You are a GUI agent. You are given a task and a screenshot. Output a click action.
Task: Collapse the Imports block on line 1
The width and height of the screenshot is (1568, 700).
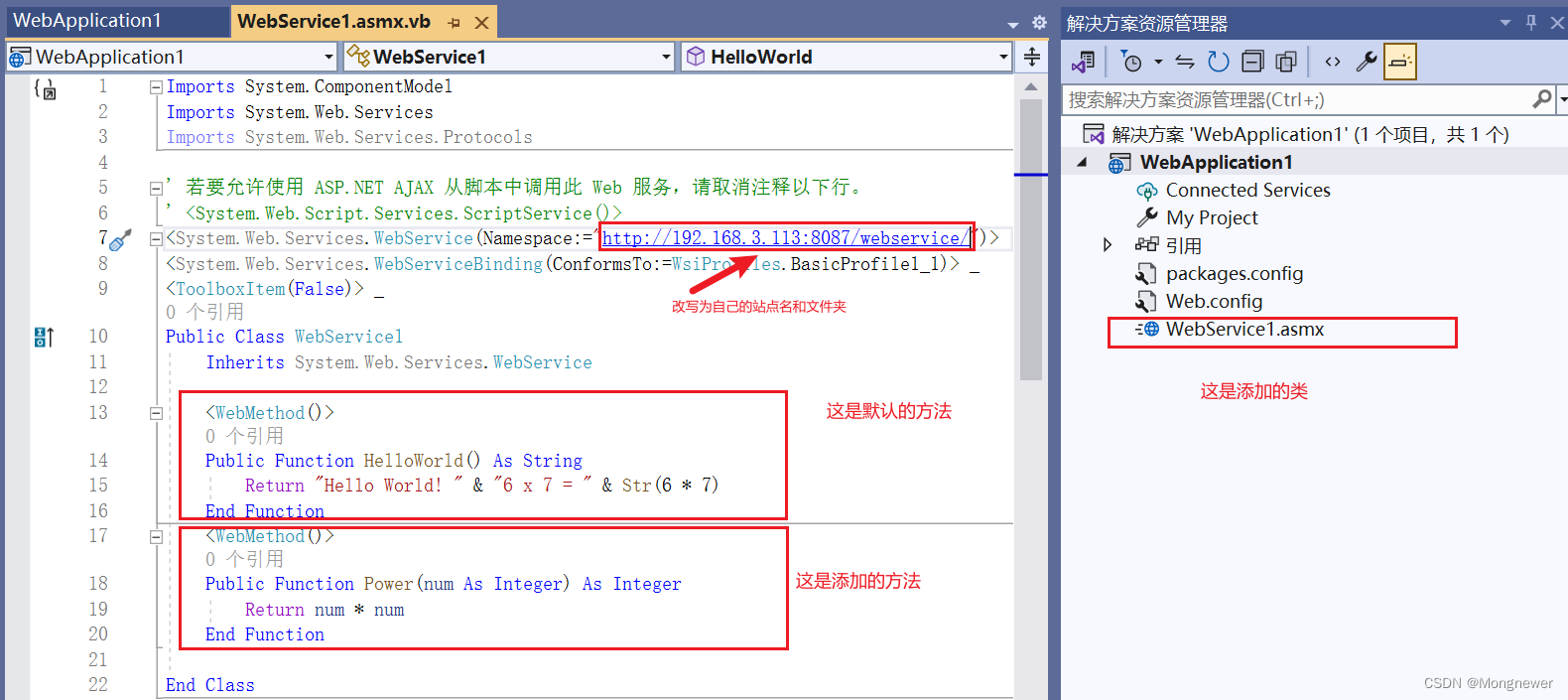point(156,87)
